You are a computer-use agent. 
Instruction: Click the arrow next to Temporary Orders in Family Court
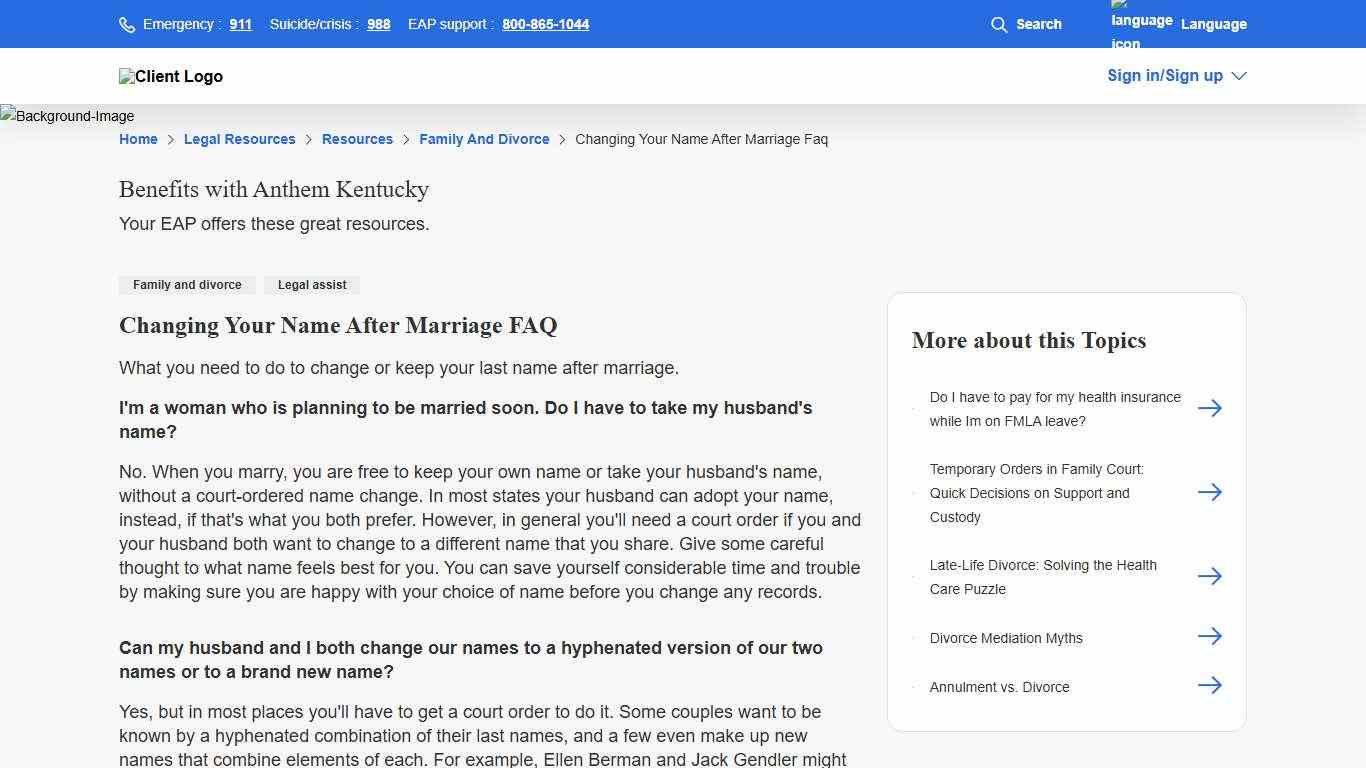pos(1210,492)
